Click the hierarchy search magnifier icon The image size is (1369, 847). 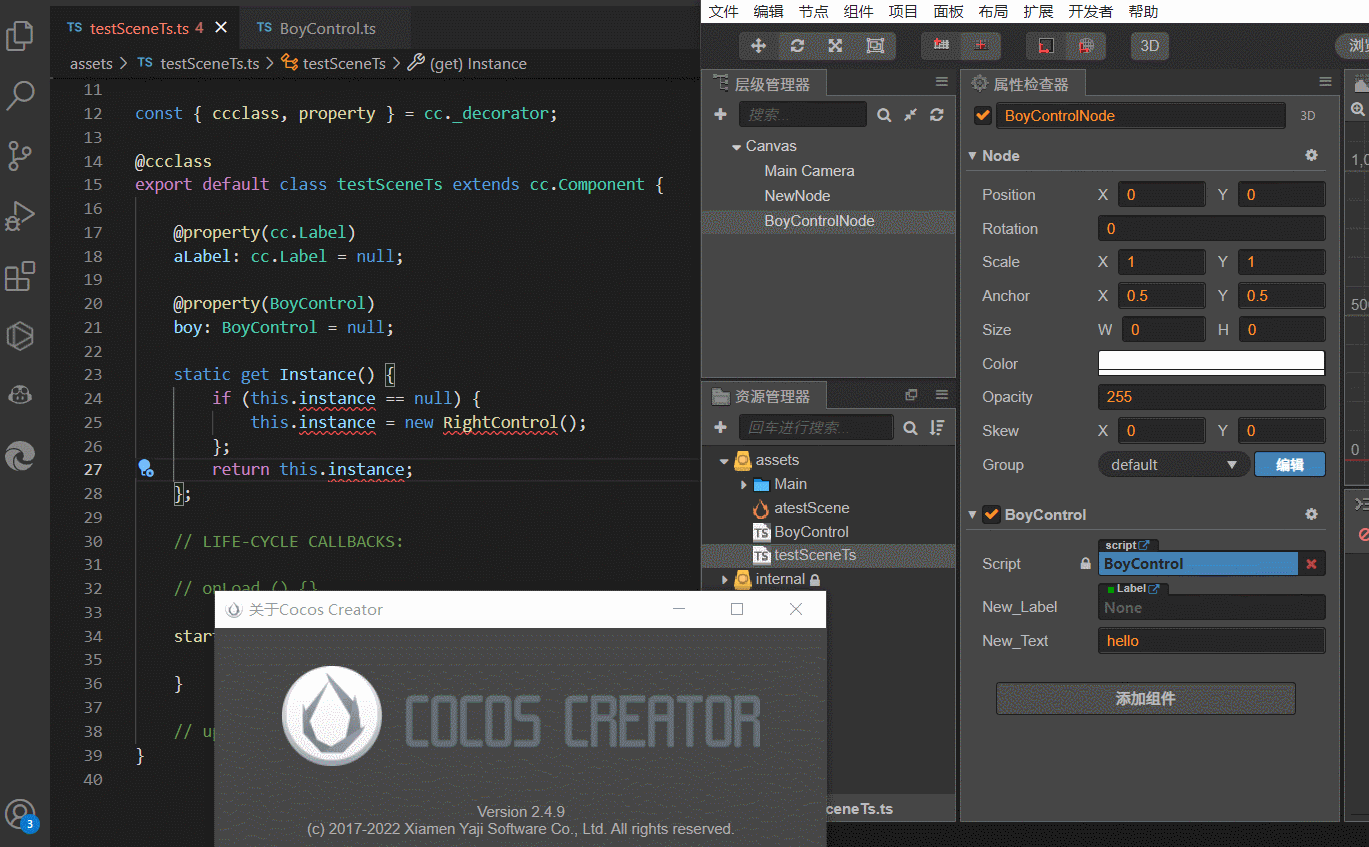[884, 115]
